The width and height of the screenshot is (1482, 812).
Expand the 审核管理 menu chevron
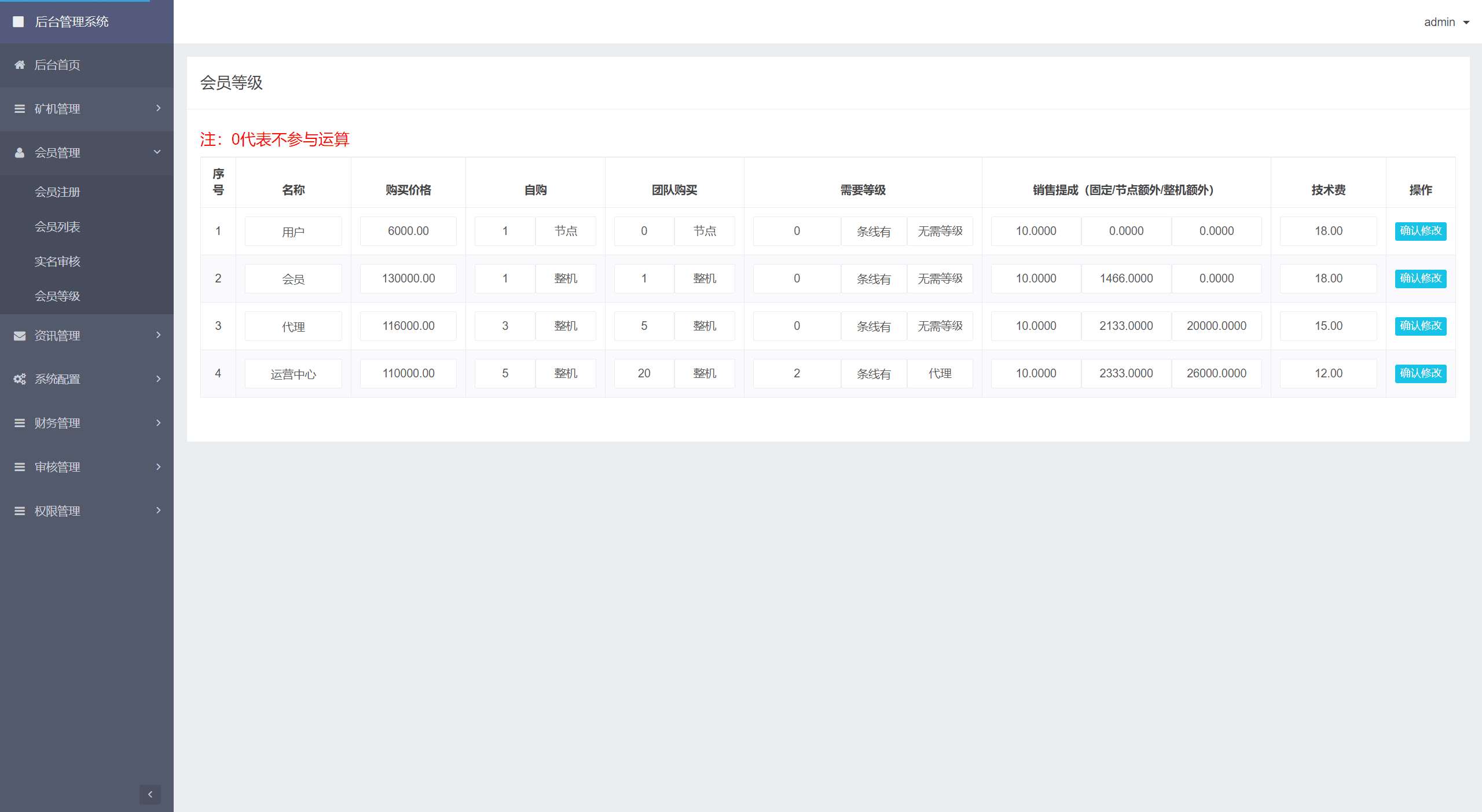pos(158,466)
